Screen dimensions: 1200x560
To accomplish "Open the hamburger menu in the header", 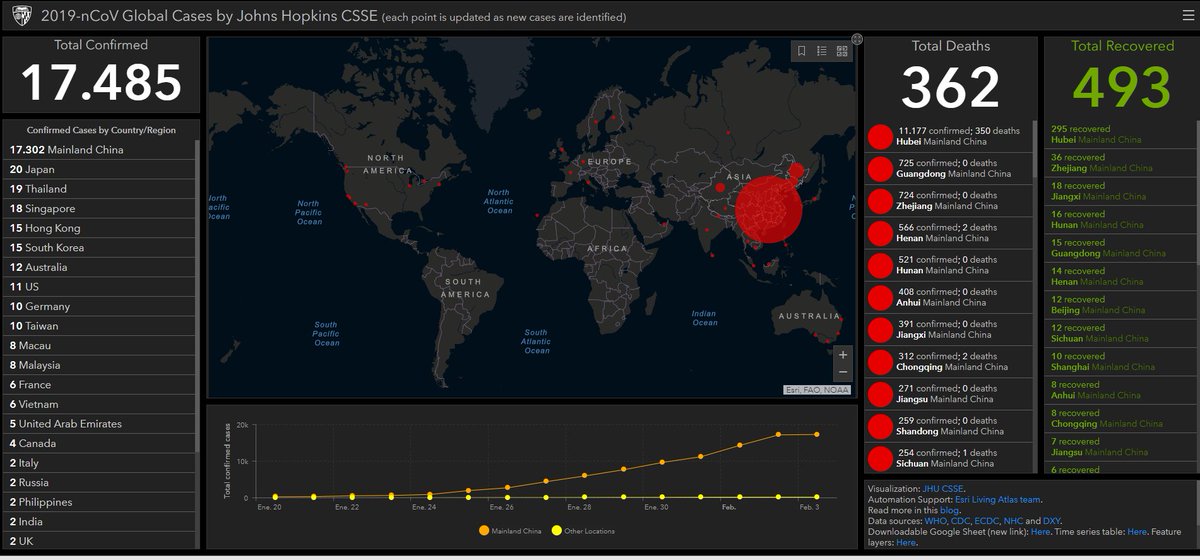I will click(1188, 15).
